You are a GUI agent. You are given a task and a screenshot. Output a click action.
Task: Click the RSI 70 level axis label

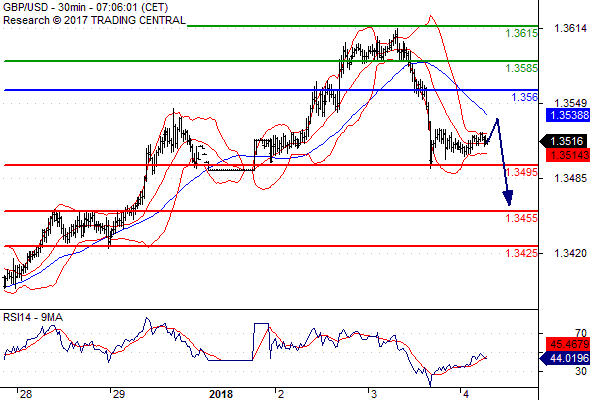(x=581, y=333)
